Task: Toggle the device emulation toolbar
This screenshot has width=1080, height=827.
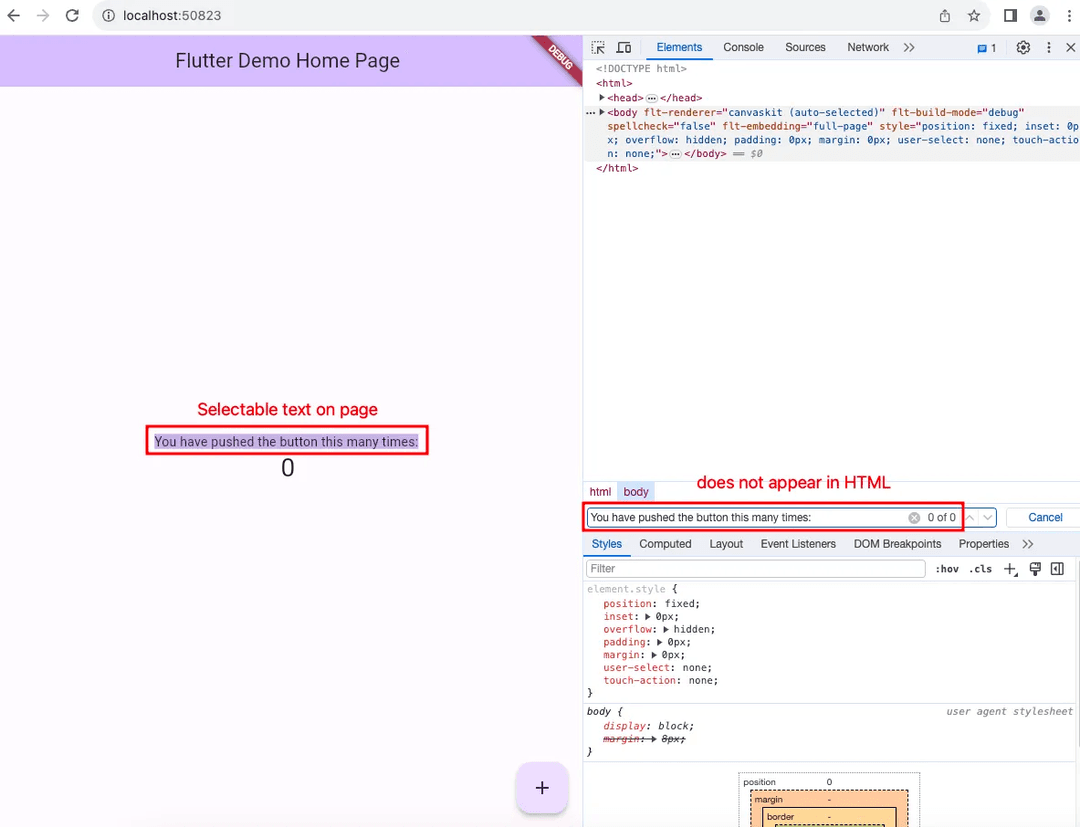Action: [x=623, y=47]
